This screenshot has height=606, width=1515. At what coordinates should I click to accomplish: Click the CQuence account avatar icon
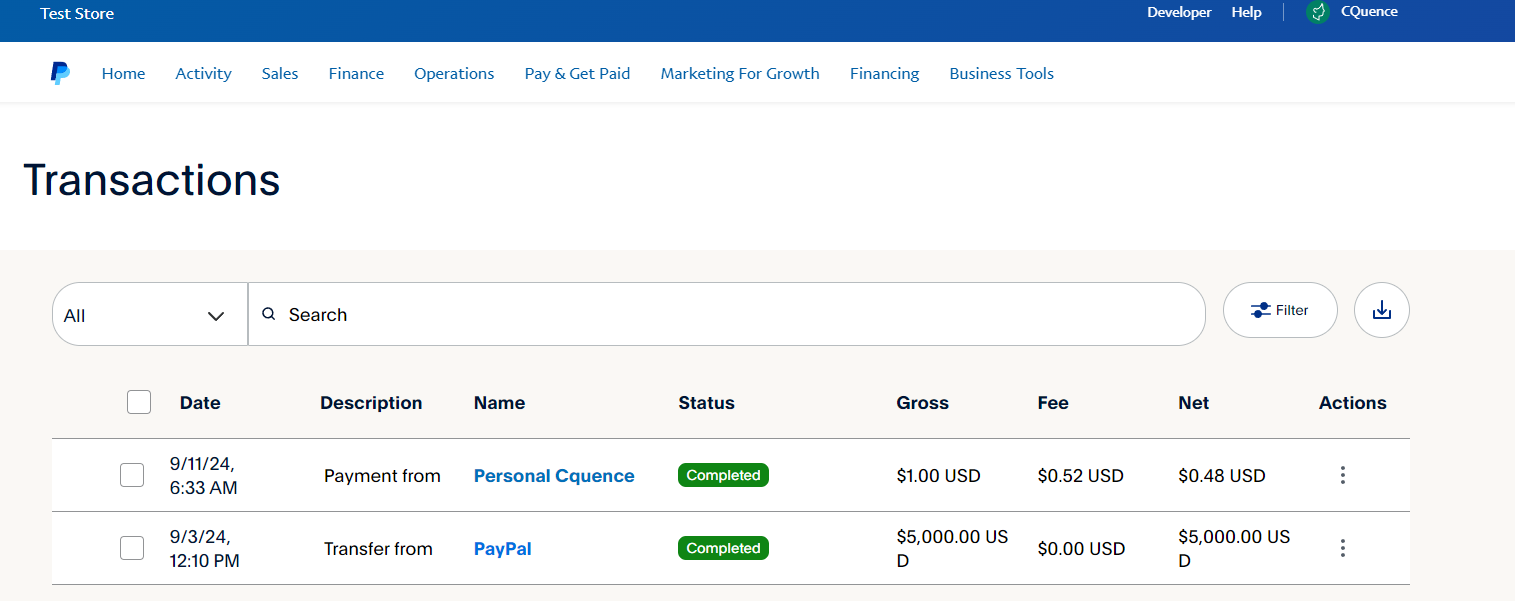point(1318,12)
